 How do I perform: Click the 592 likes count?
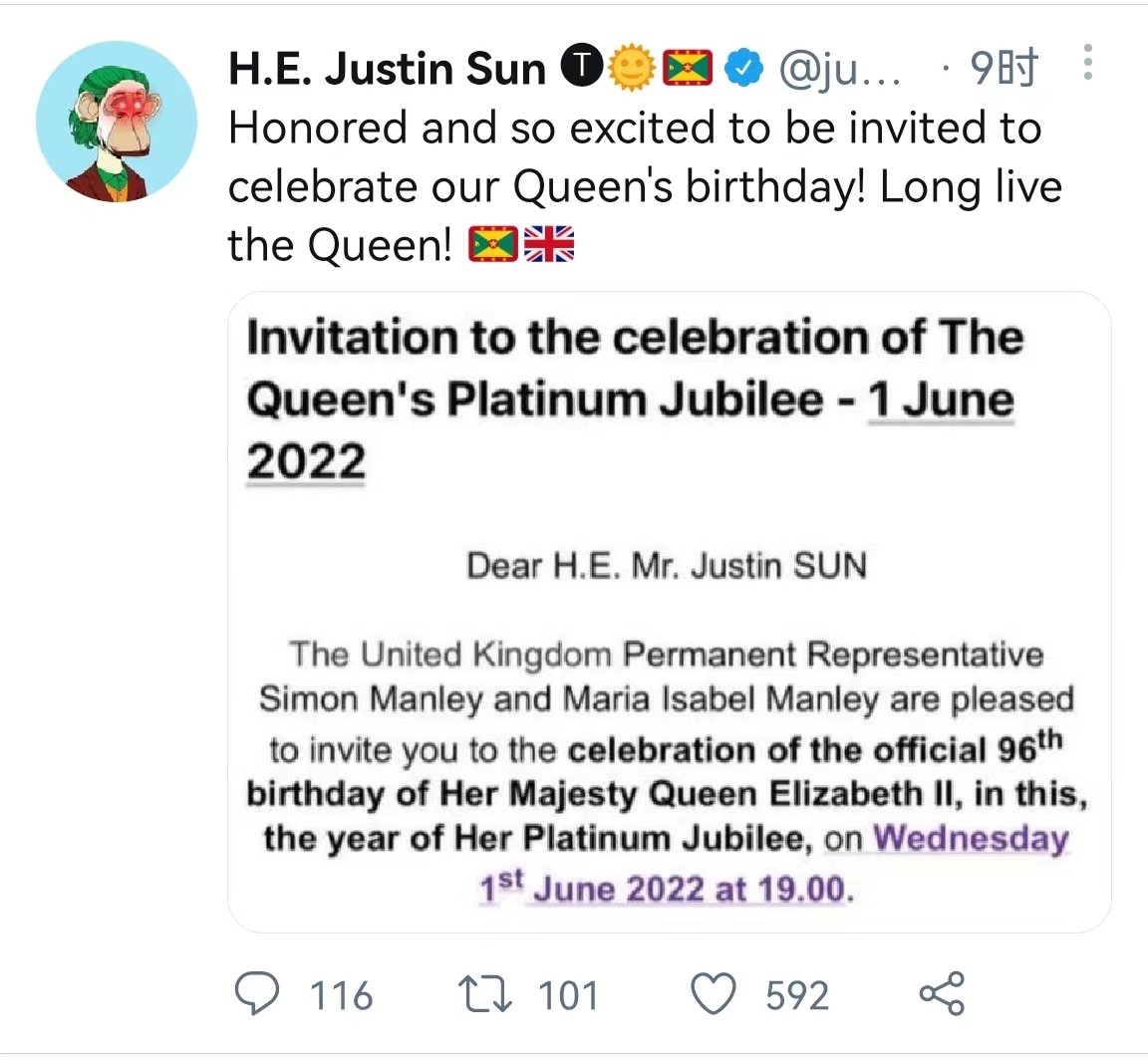(x=797, y=995)
